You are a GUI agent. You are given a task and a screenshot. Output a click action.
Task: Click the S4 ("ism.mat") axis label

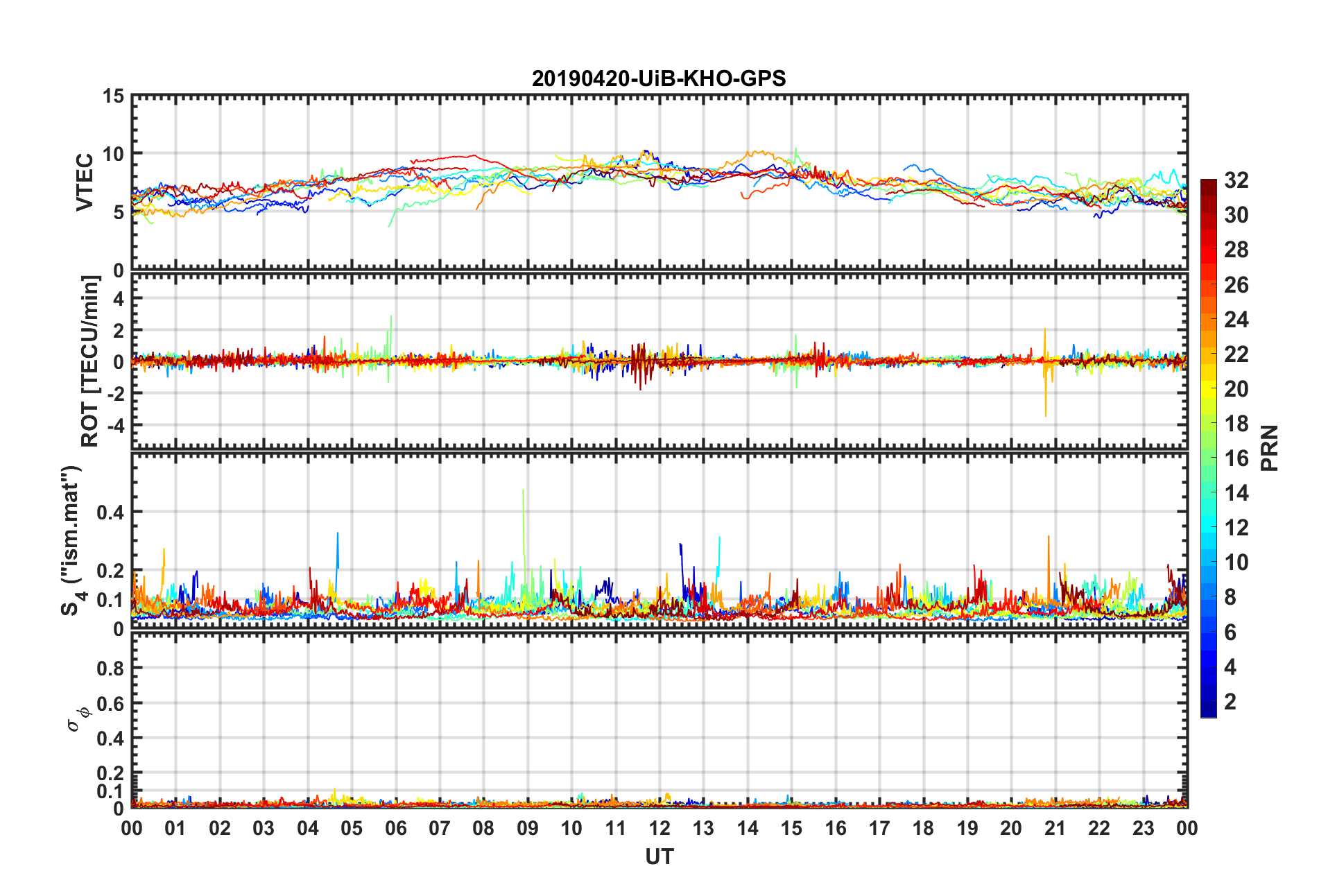pyautogui.click(x=72, y=541)
